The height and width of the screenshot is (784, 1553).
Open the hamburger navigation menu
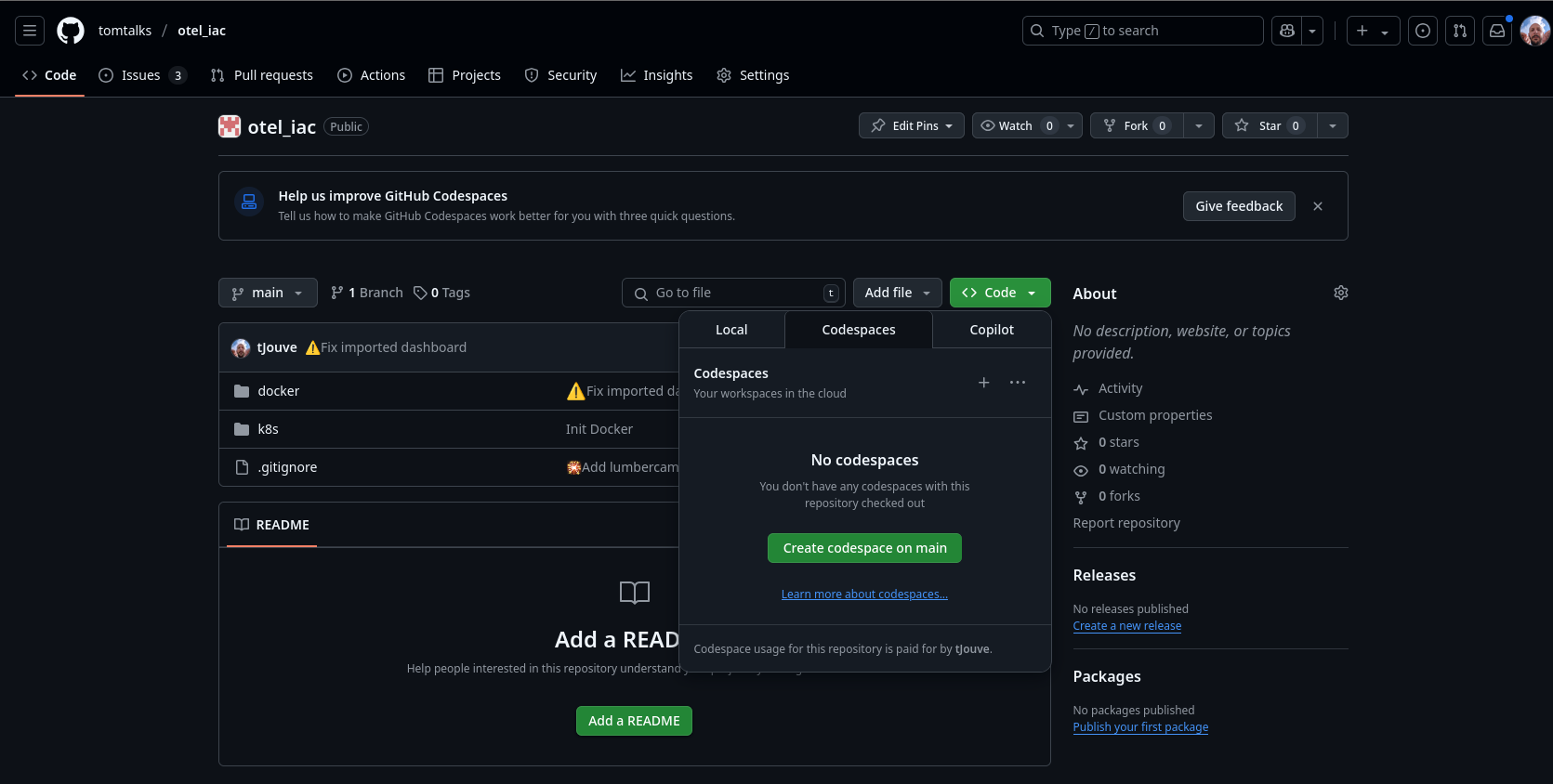point(30,31)
